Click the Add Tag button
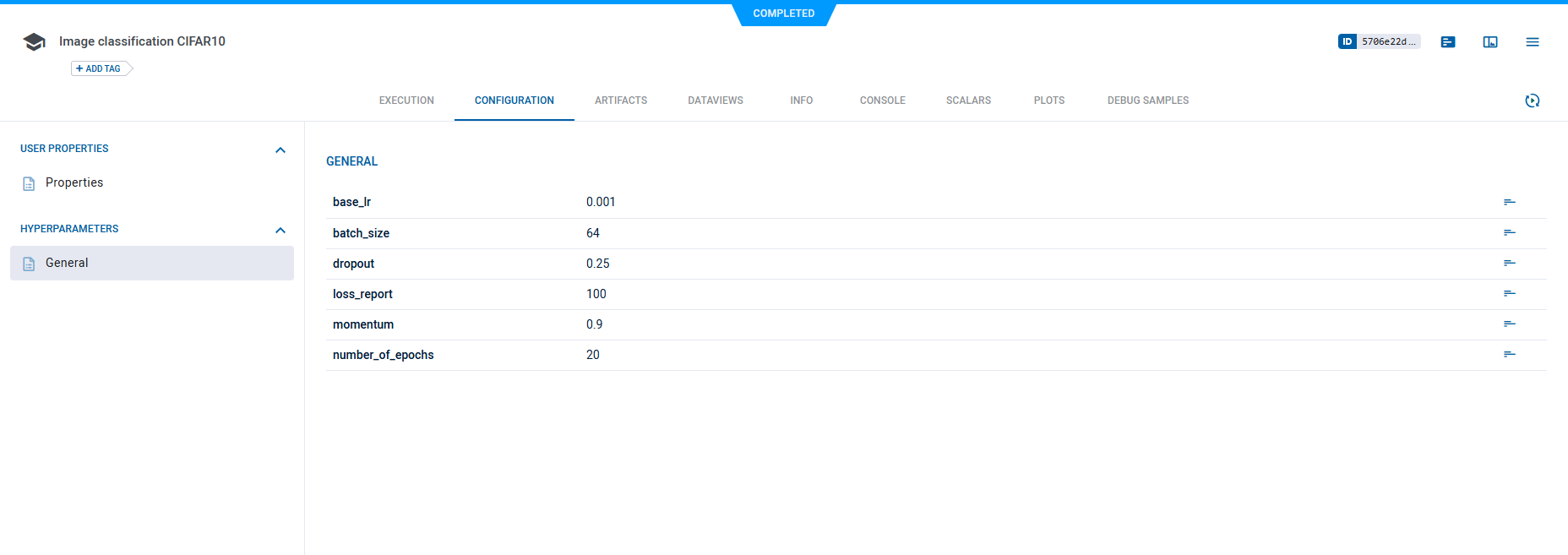This screenshot has width=1568, height=555. 100,68
